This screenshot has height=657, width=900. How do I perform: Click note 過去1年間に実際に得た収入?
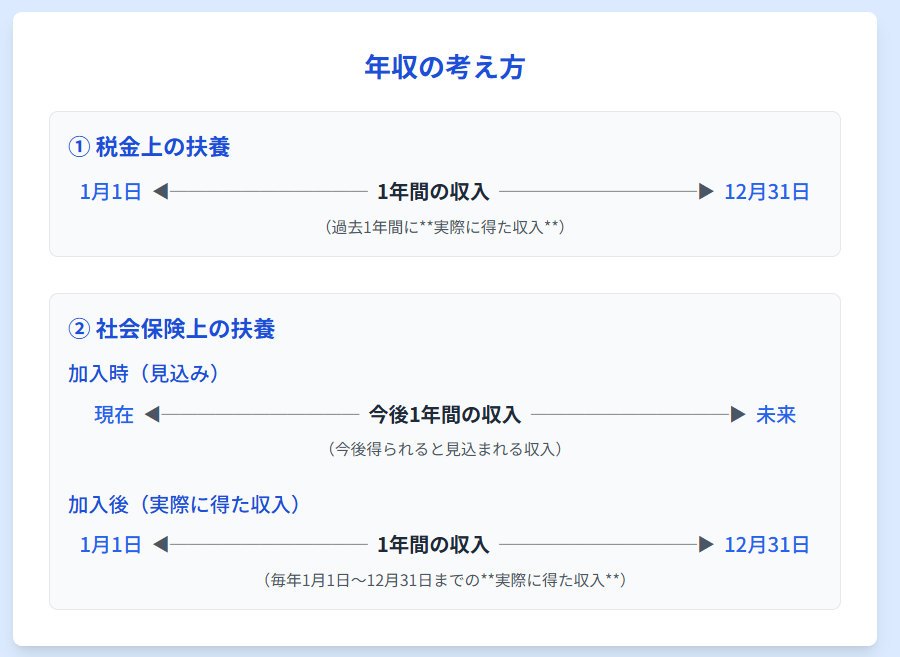click(x=445, y=227)
